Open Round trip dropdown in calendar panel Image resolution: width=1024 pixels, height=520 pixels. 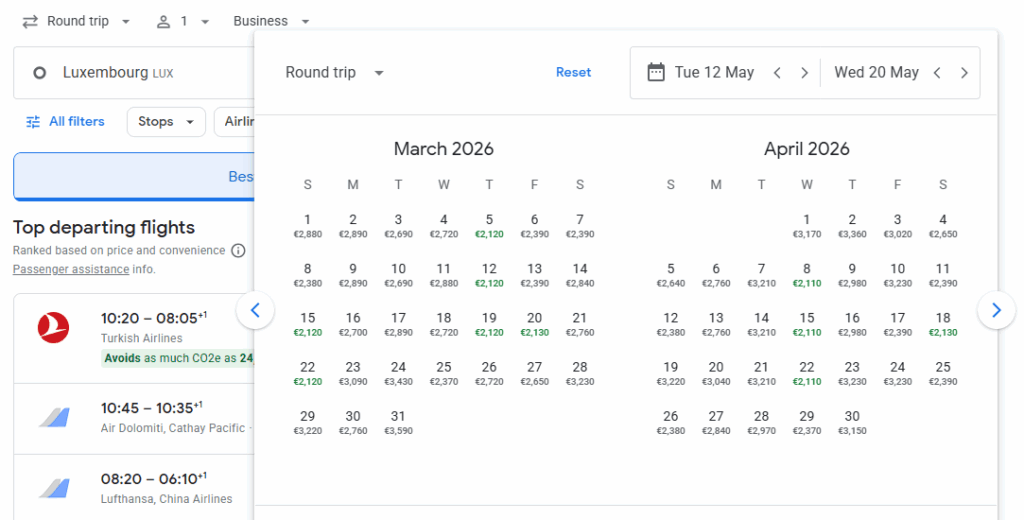pyautogui.click(x=334, y=73)
